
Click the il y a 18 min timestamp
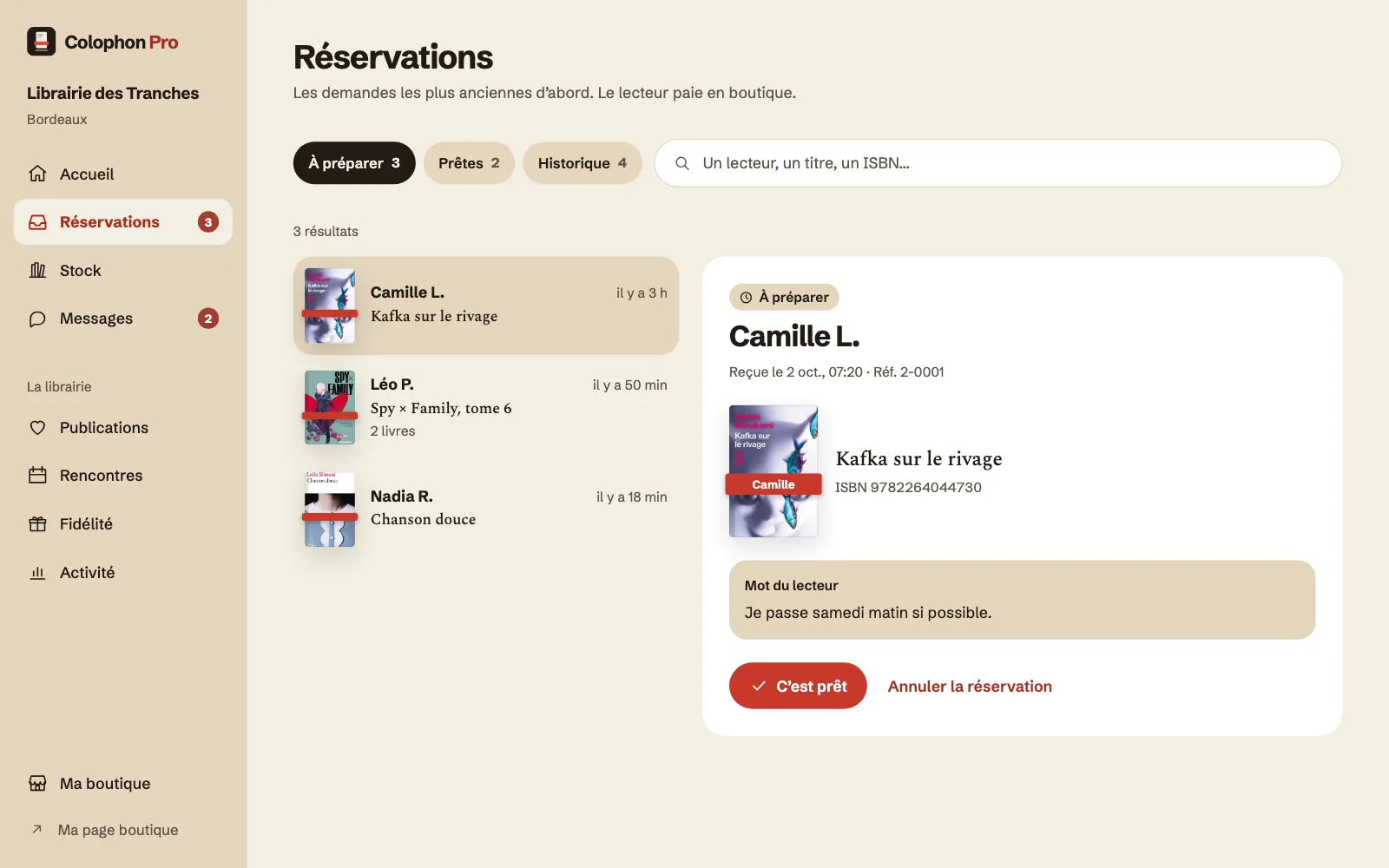[632, 497]
